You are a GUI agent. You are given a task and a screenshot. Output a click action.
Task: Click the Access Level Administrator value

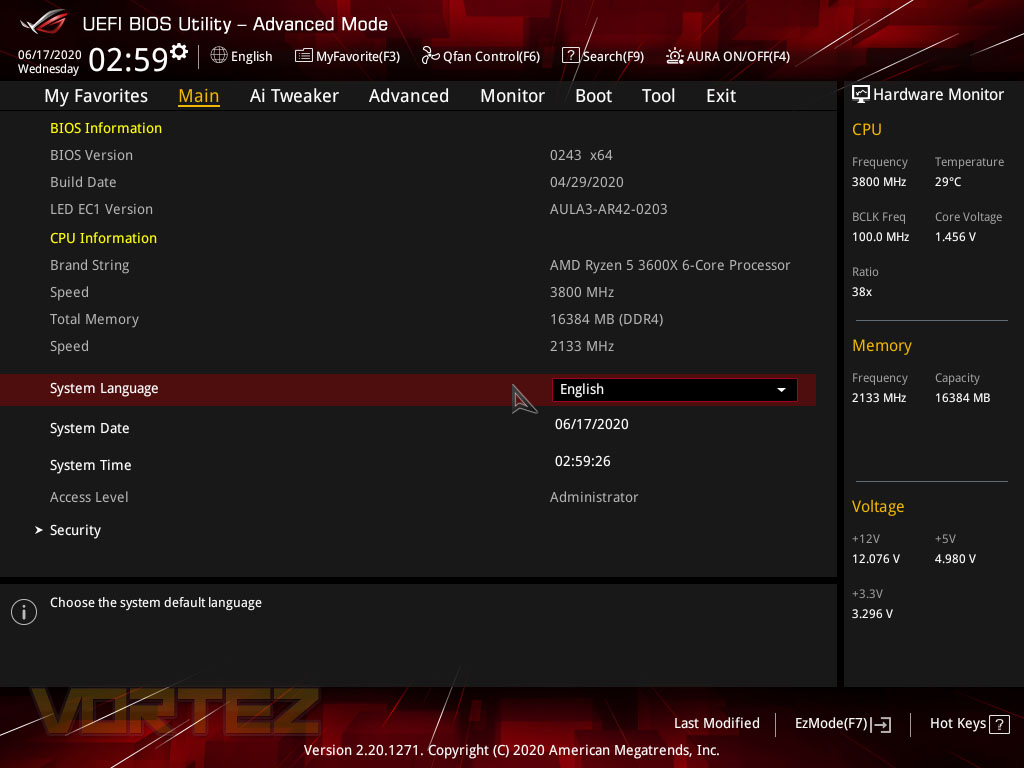tap(594, 497)
